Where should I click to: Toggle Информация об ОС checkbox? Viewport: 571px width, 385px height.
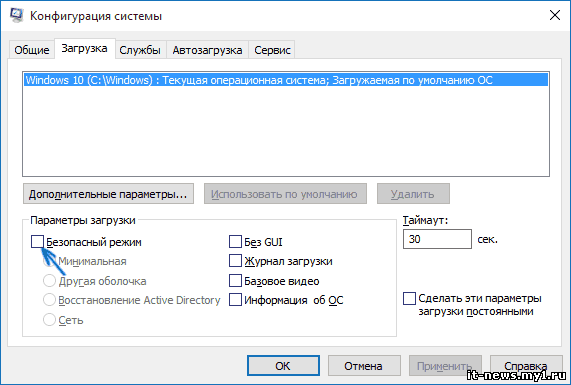click(x=235, y=300)
